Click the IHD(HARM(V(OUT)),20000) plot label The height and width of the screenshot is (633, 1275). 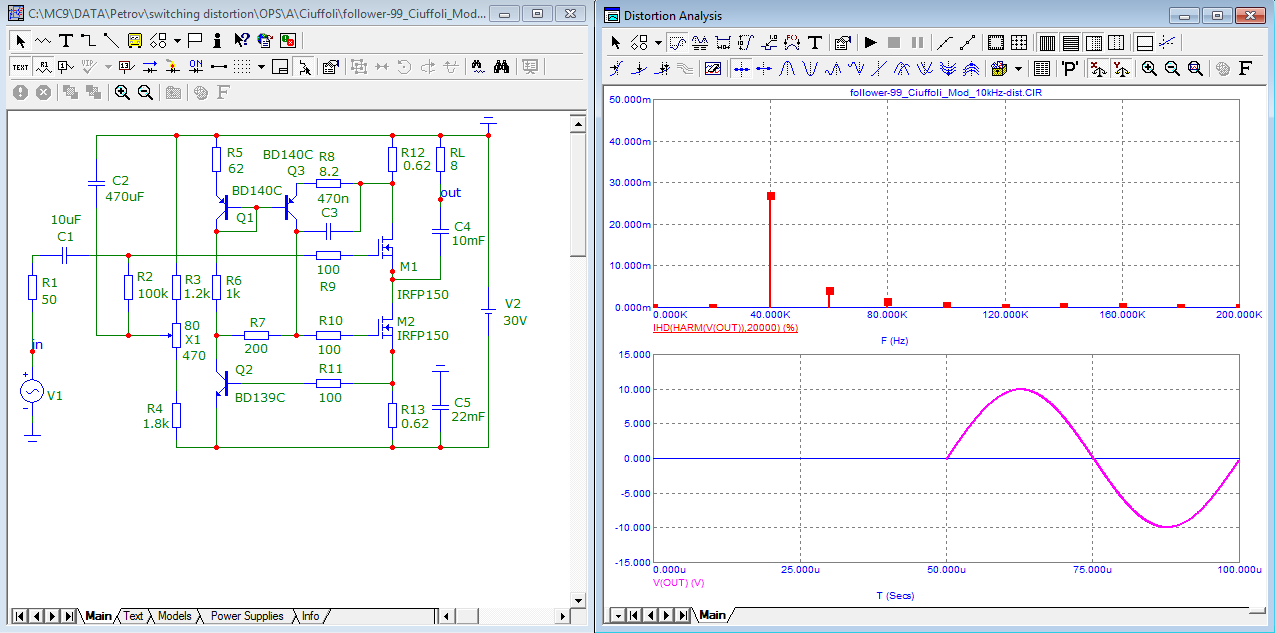[x=725, y=327]
